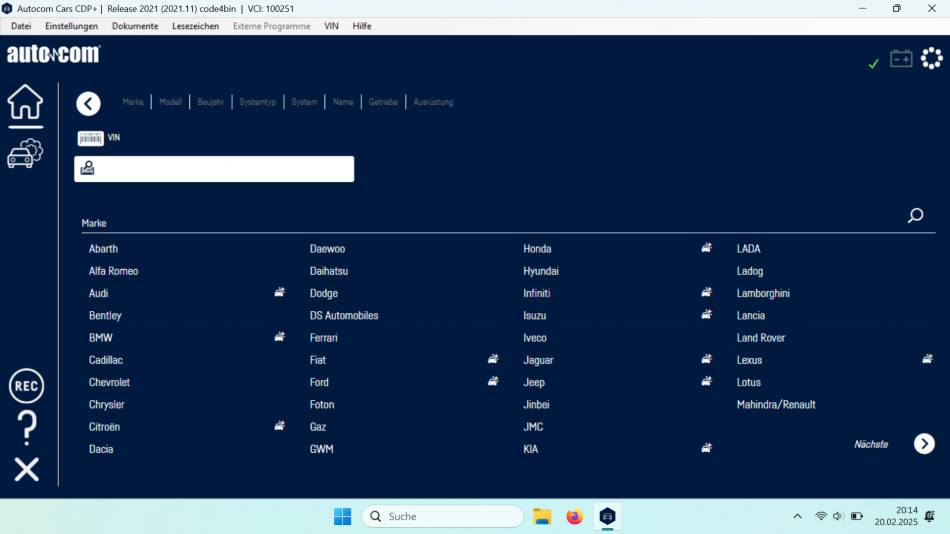Click the car icon next to Audi
950x534 pixels.
tap(279, 292)
